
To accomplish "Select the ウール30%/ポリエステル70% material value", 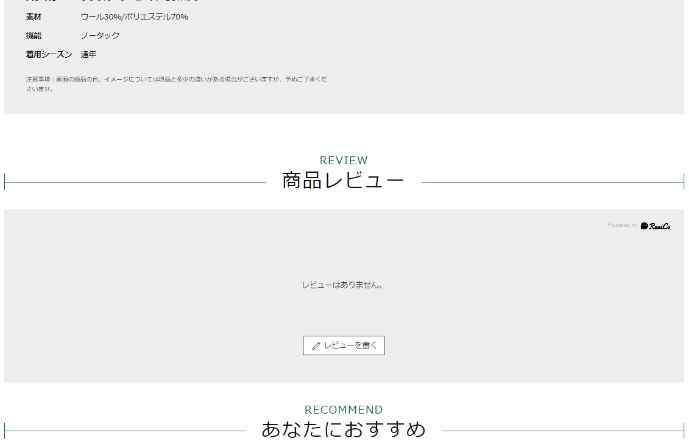I will [134, 17].
